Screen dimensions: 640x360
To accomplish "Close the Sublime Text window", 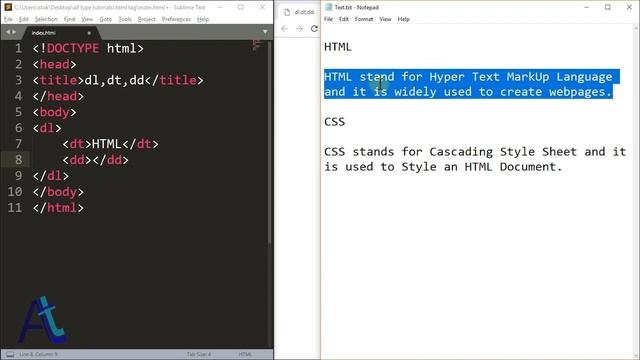I will click(x=262, y=7).
